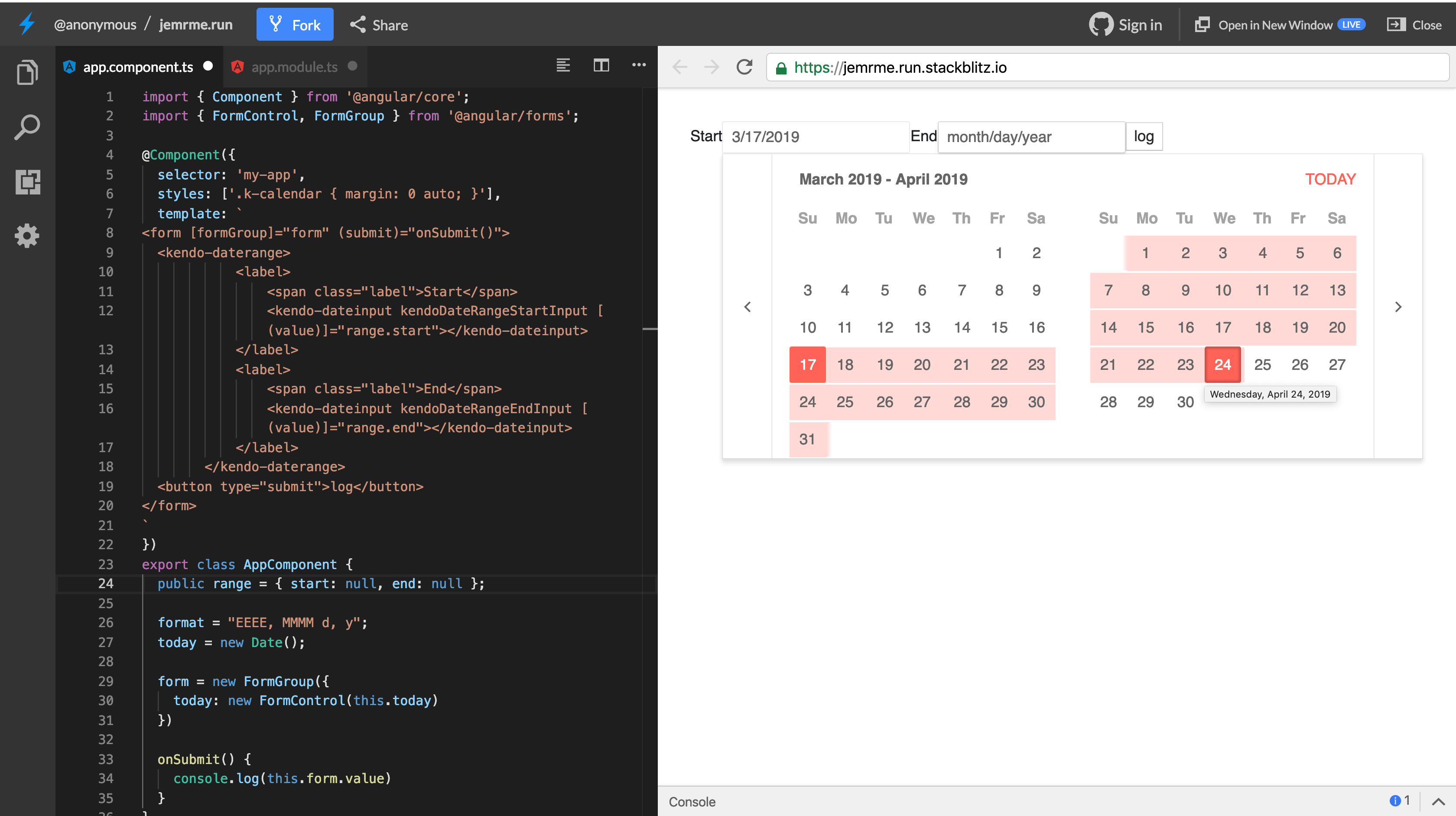
Task: Sign in with GitHub
Action: point(1125,24)
